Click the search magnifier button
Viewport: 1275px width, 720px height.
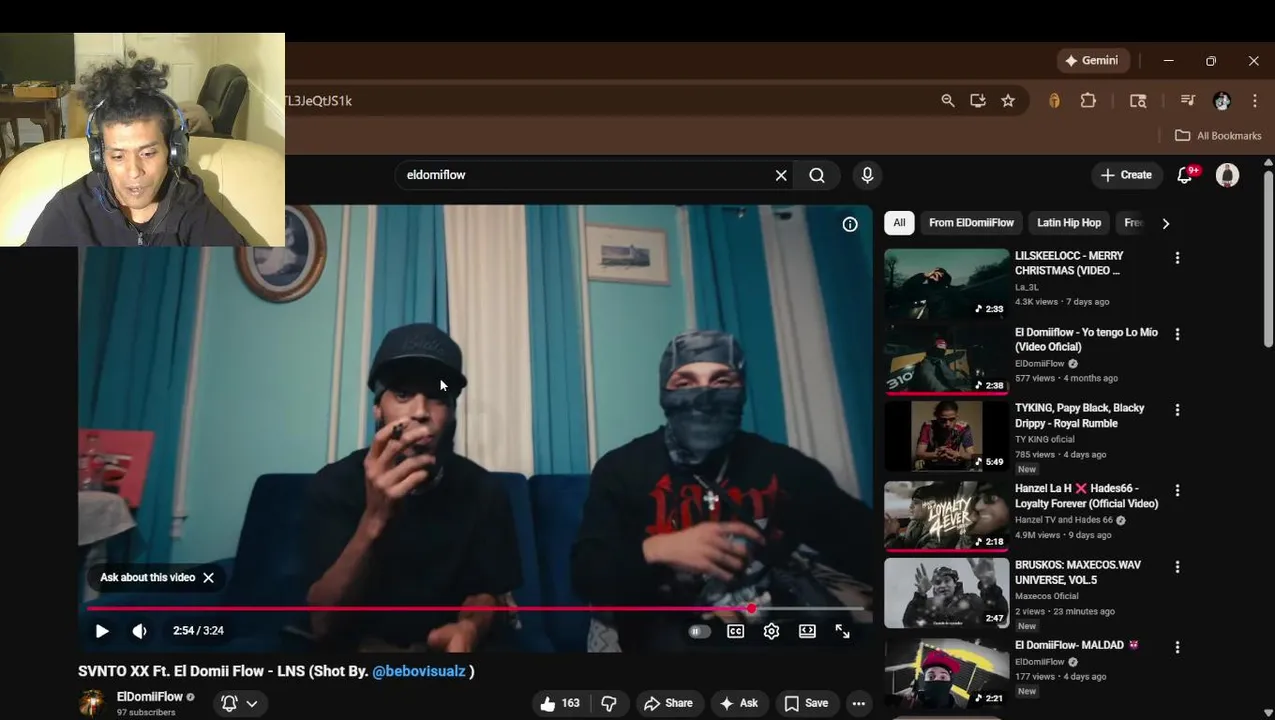click(817, 175)
